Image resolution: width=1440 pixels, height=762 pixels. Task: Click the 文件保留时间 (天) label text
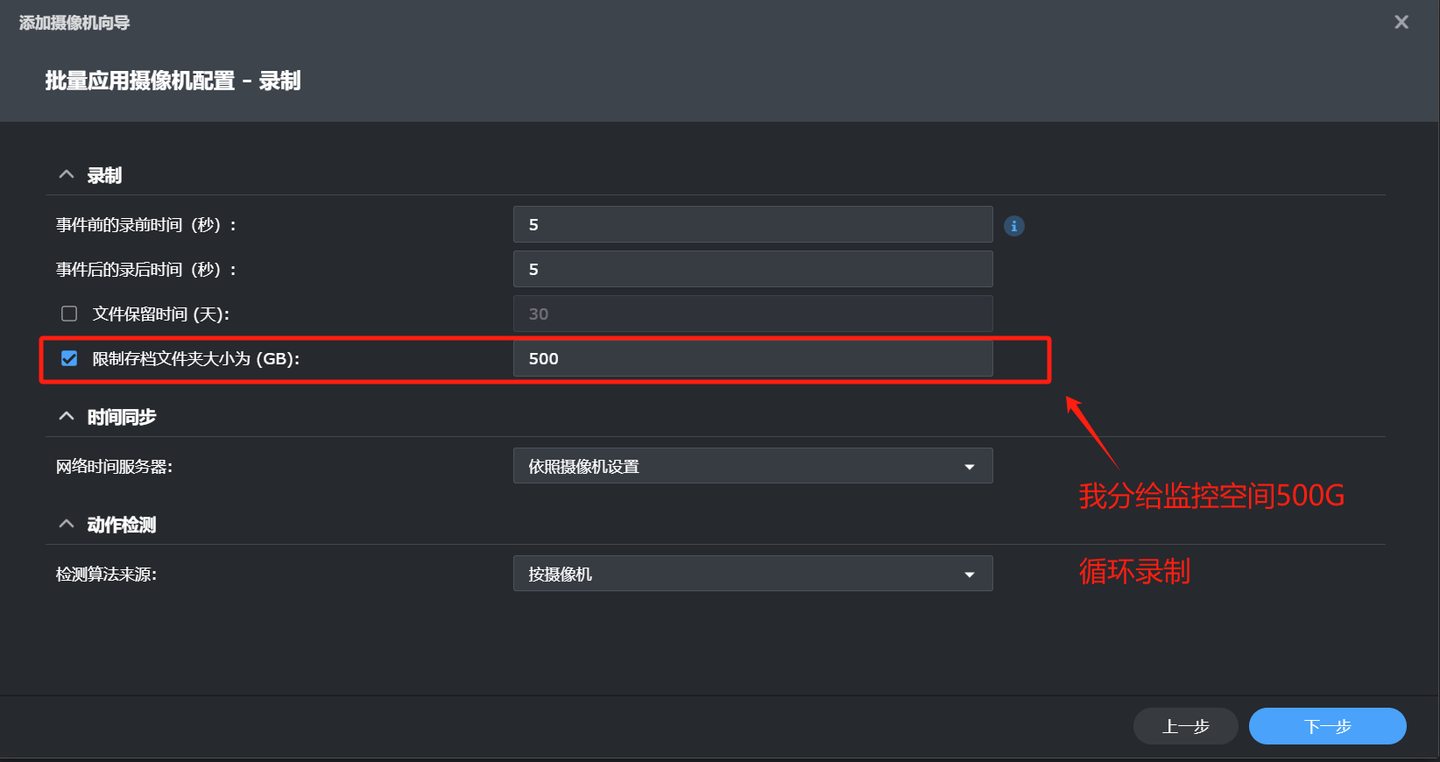click(x=161, y=314)
